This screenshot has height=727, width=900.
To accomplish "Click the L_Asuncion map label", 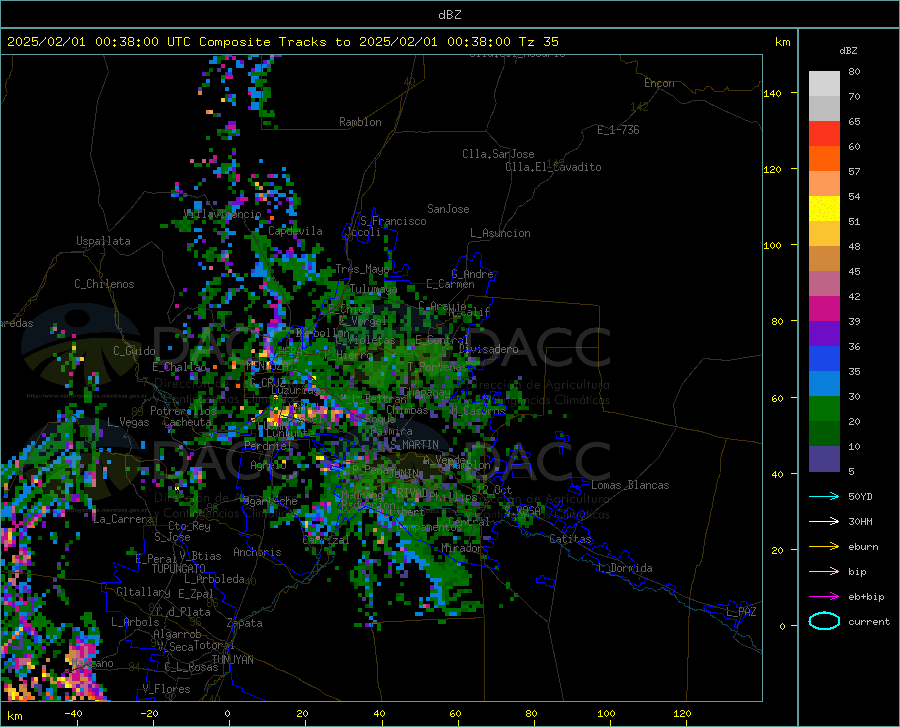I will point(500,233).
